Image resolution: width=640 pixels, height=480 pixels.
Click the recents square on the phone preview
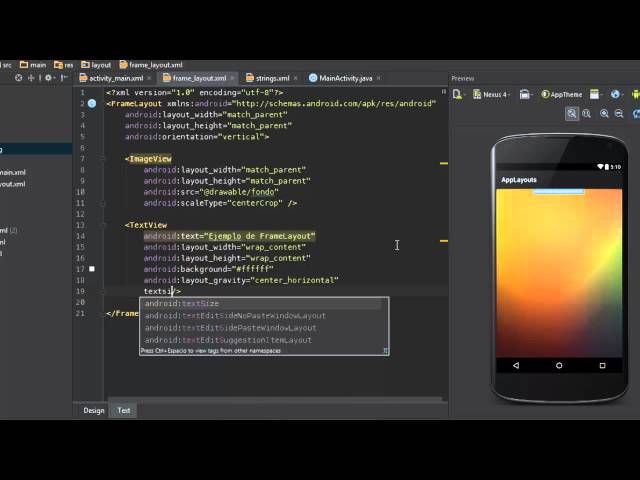pos(602,365)
